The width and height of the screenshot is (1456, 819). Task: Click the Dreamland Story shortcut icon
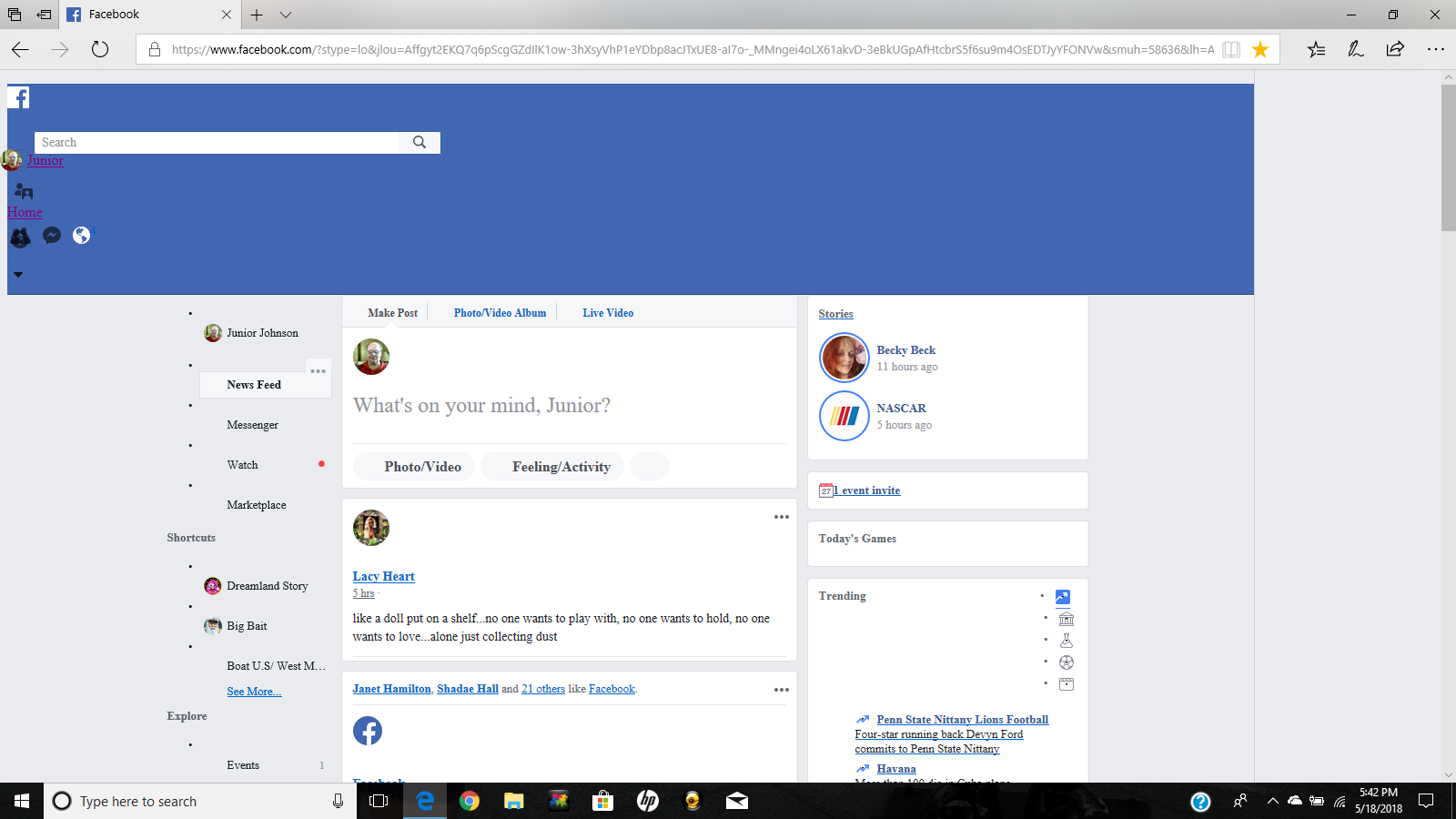213,586
